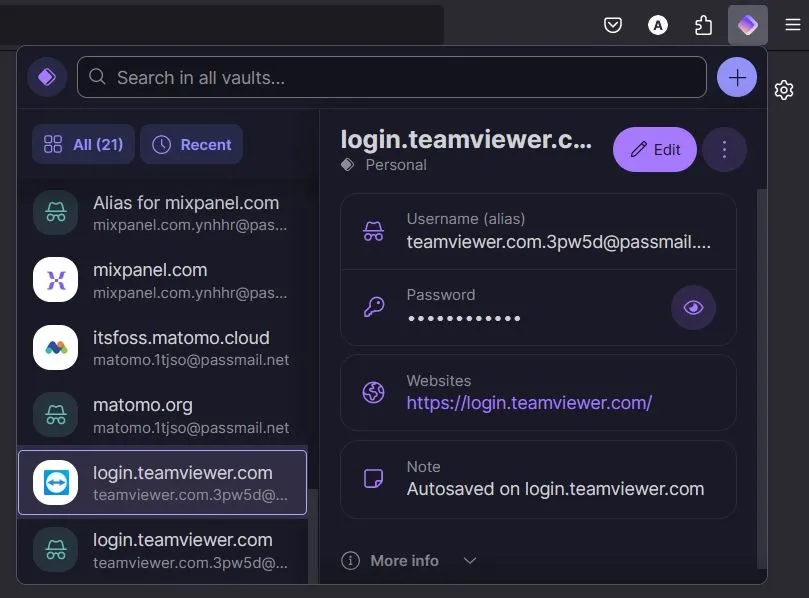809x598 pixels.
Task: Click the Edit button
Action: [654, 150]
